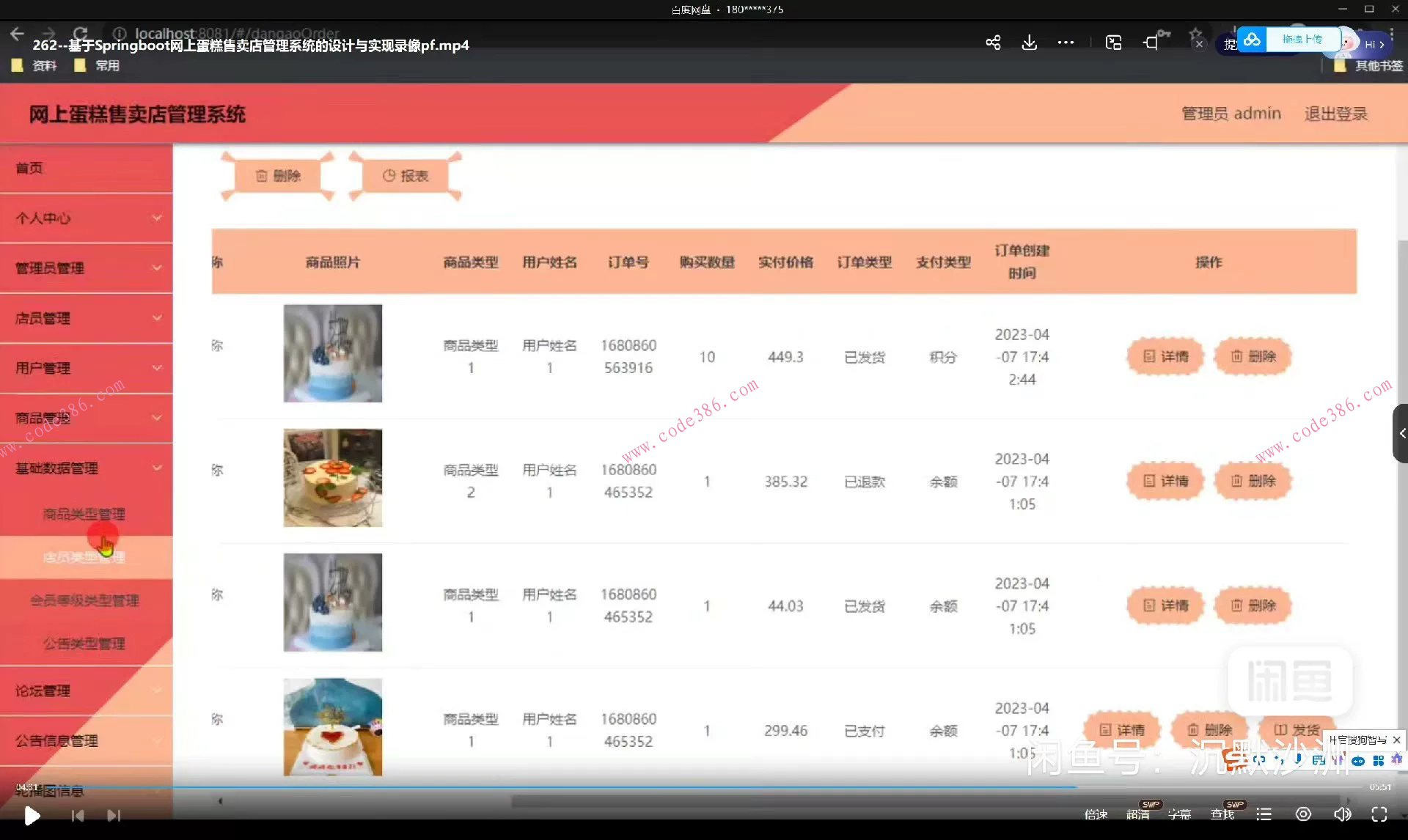
Task: Enable 倍速 playback speed option
Action: tap(1096, 814)
